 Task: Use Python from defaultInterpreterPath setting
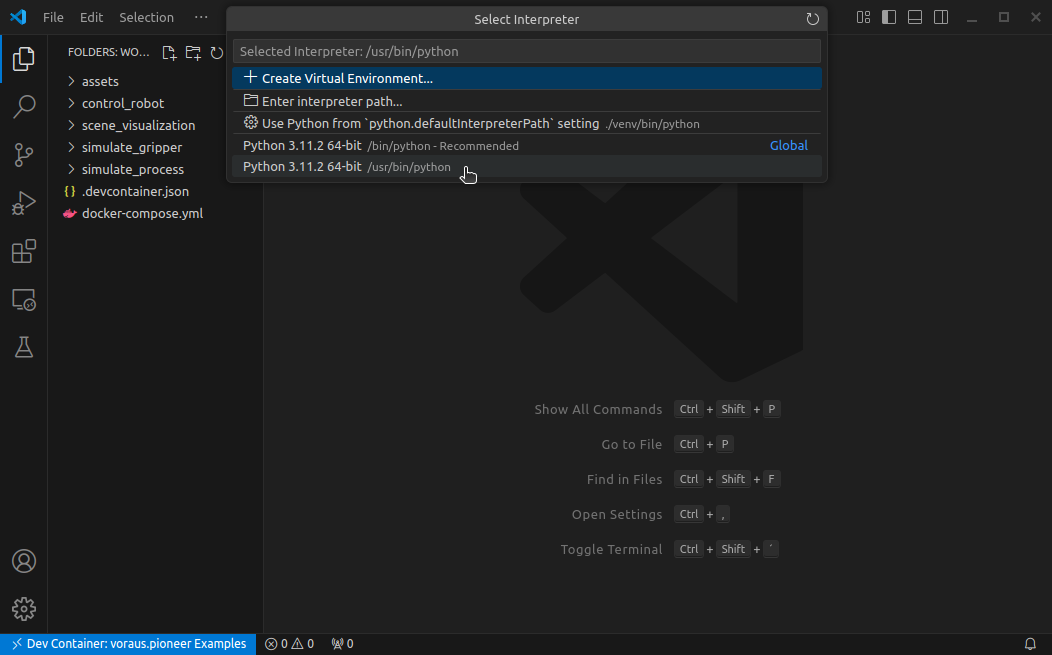click(x=527, y=123)
